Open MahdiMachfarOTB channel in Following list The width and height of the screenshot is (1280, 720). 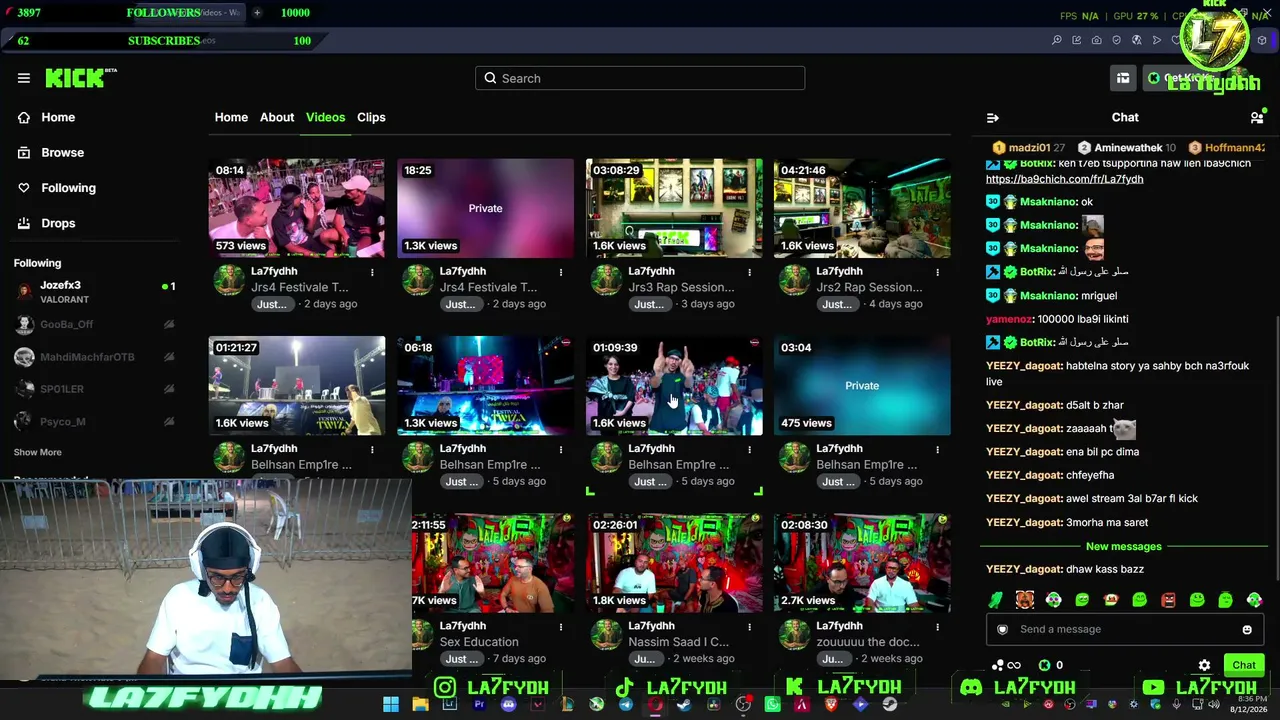coord(95,357)
